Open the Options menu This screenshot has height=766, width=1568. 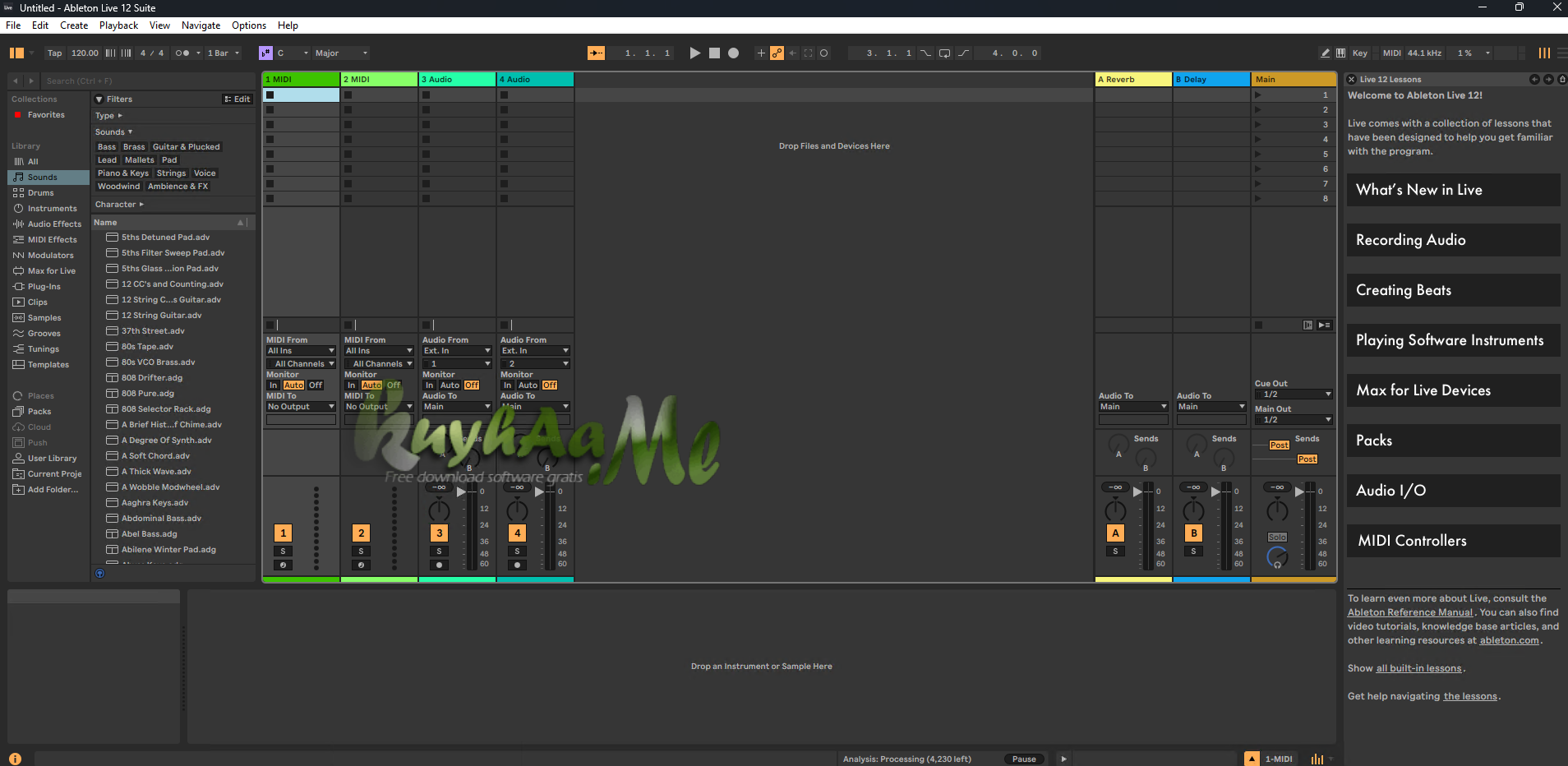coord(249,25)
